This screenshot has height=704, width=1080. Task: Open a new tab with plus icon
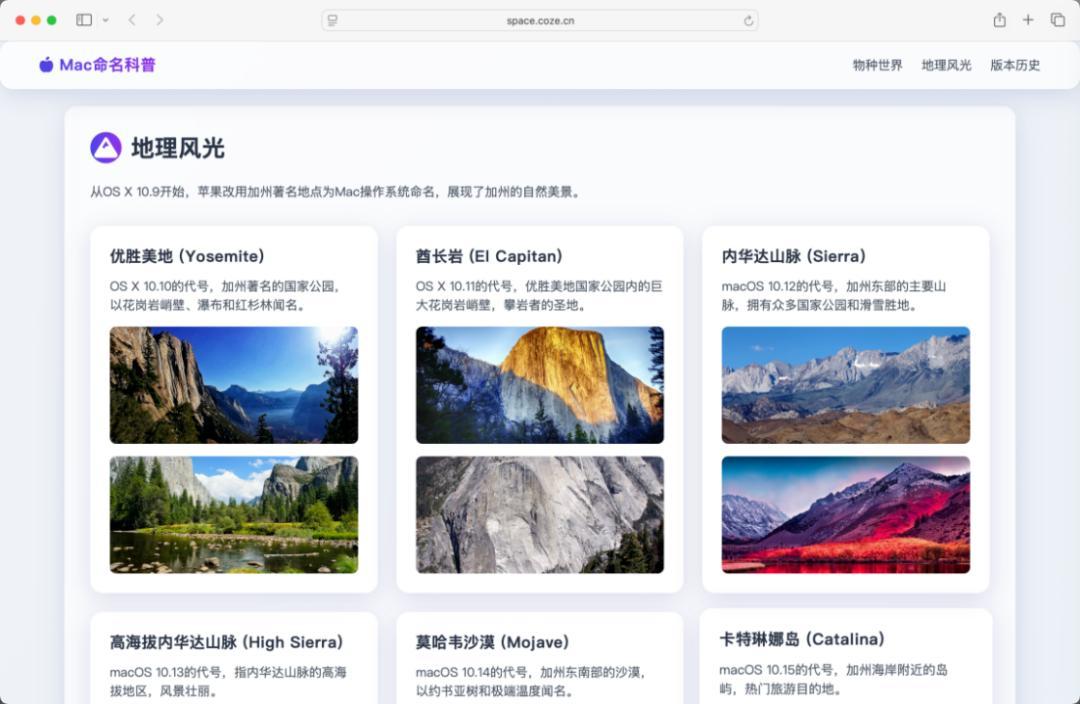(1028, 20)
